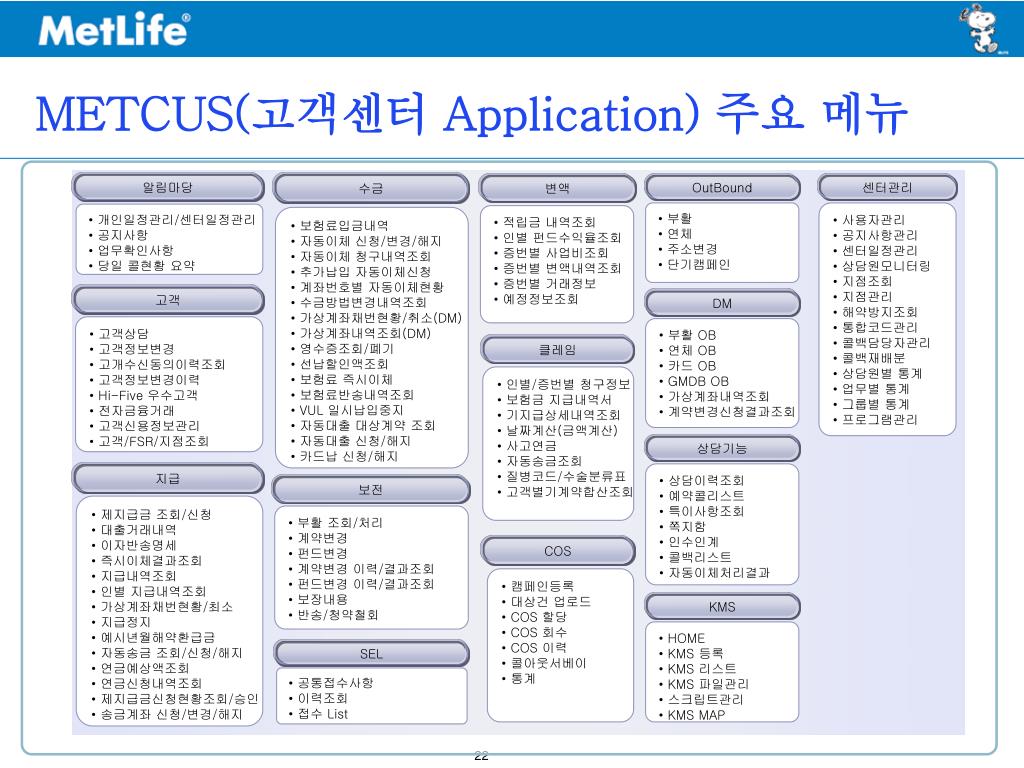Click '대출거래내역' in 지급 list

(x=138, y=530)
